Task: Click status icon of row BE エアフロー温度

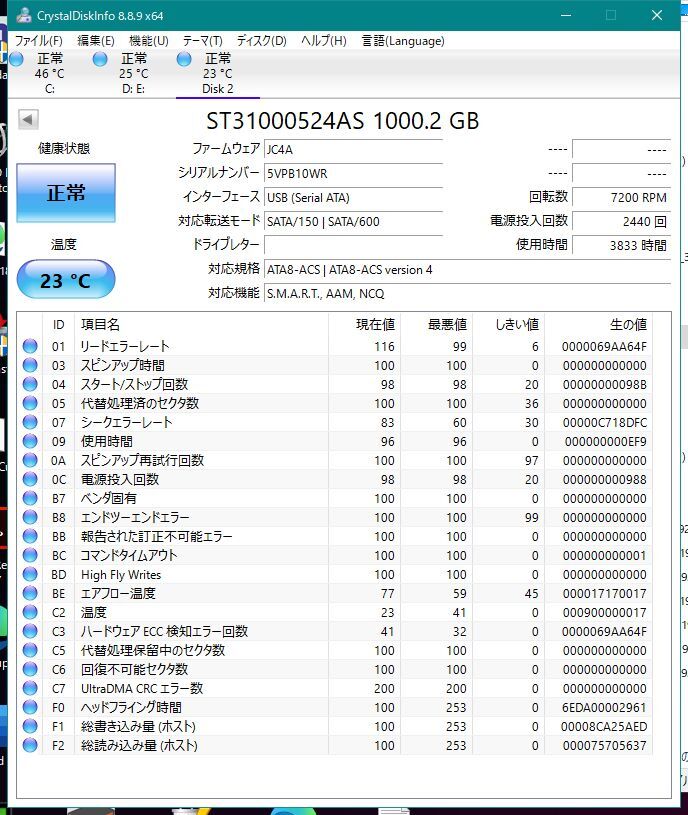Action: click(30, 593)
